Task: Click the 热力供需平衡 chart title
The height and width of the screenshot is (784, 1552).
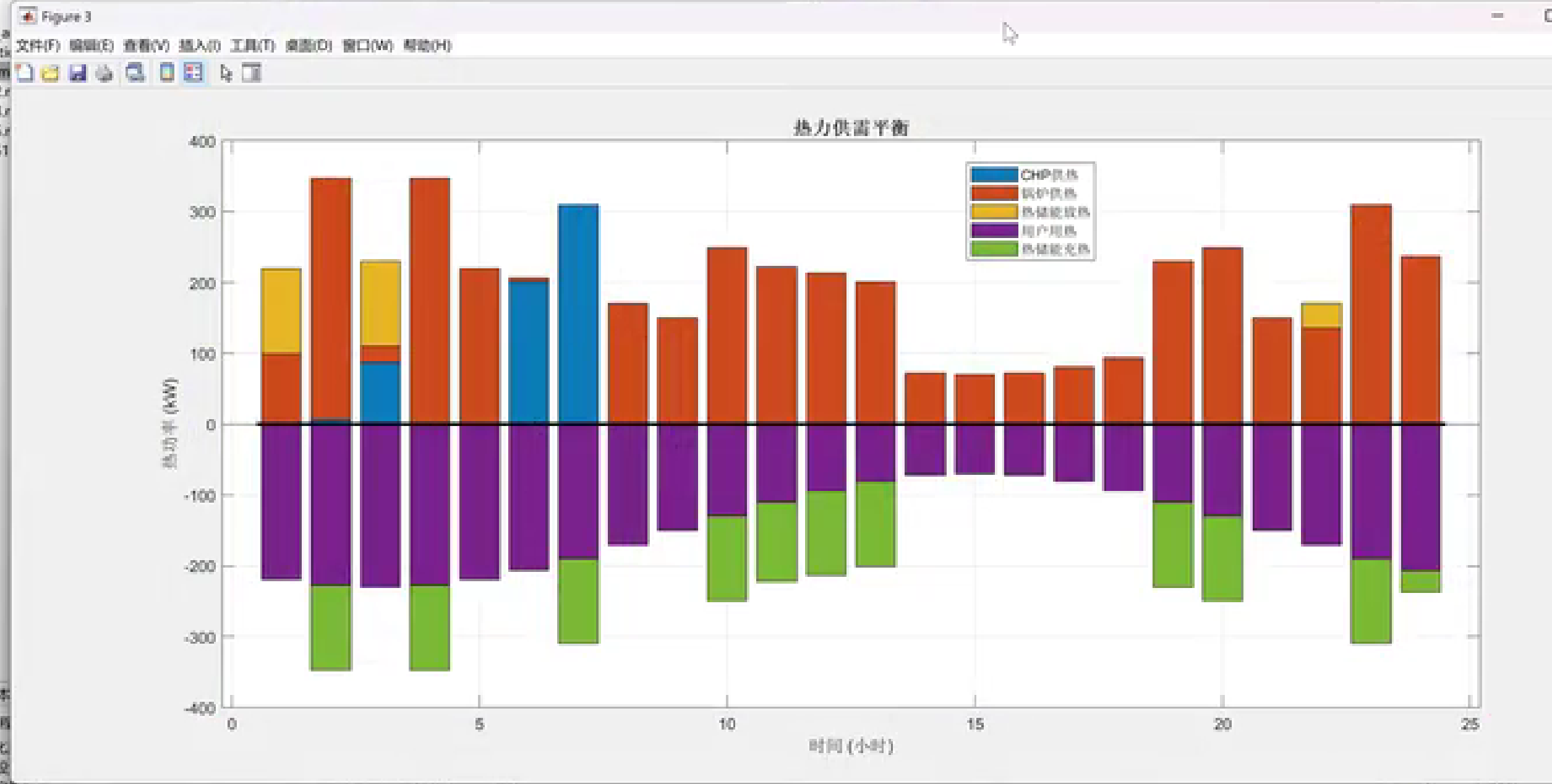Action: 851,128
